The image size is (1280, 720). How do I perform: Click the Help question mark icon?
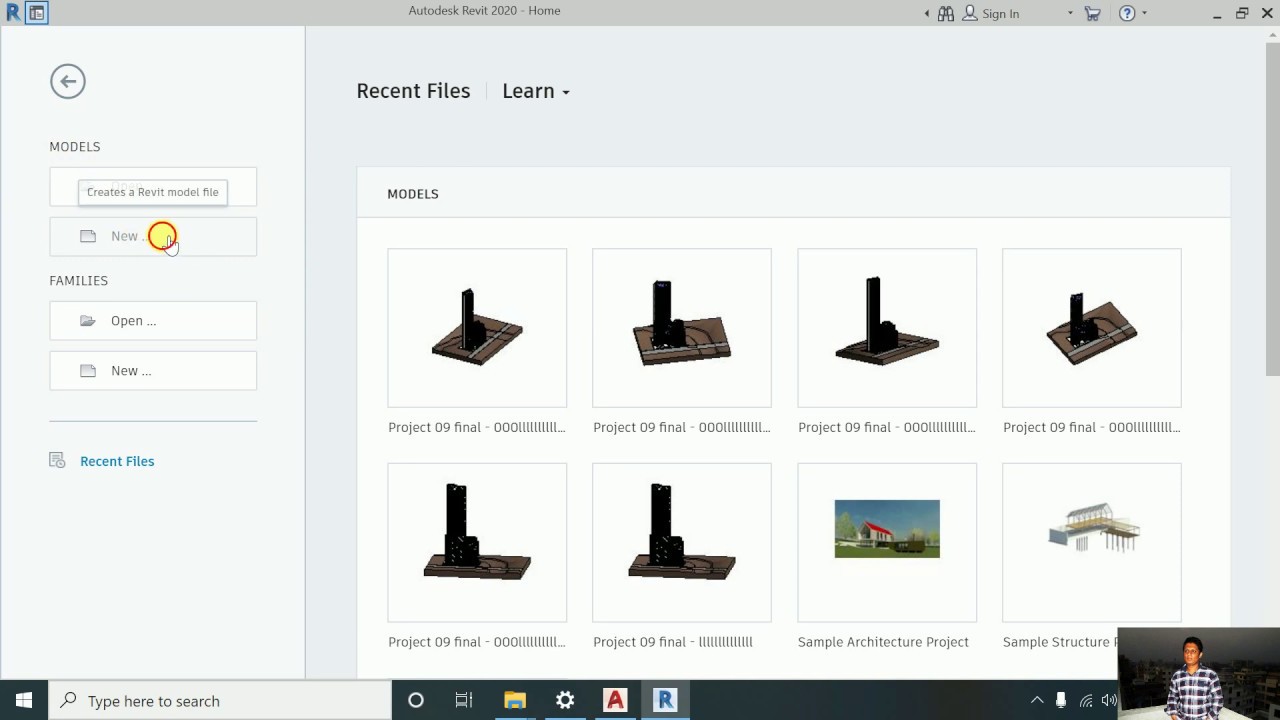pos(1127,13)
